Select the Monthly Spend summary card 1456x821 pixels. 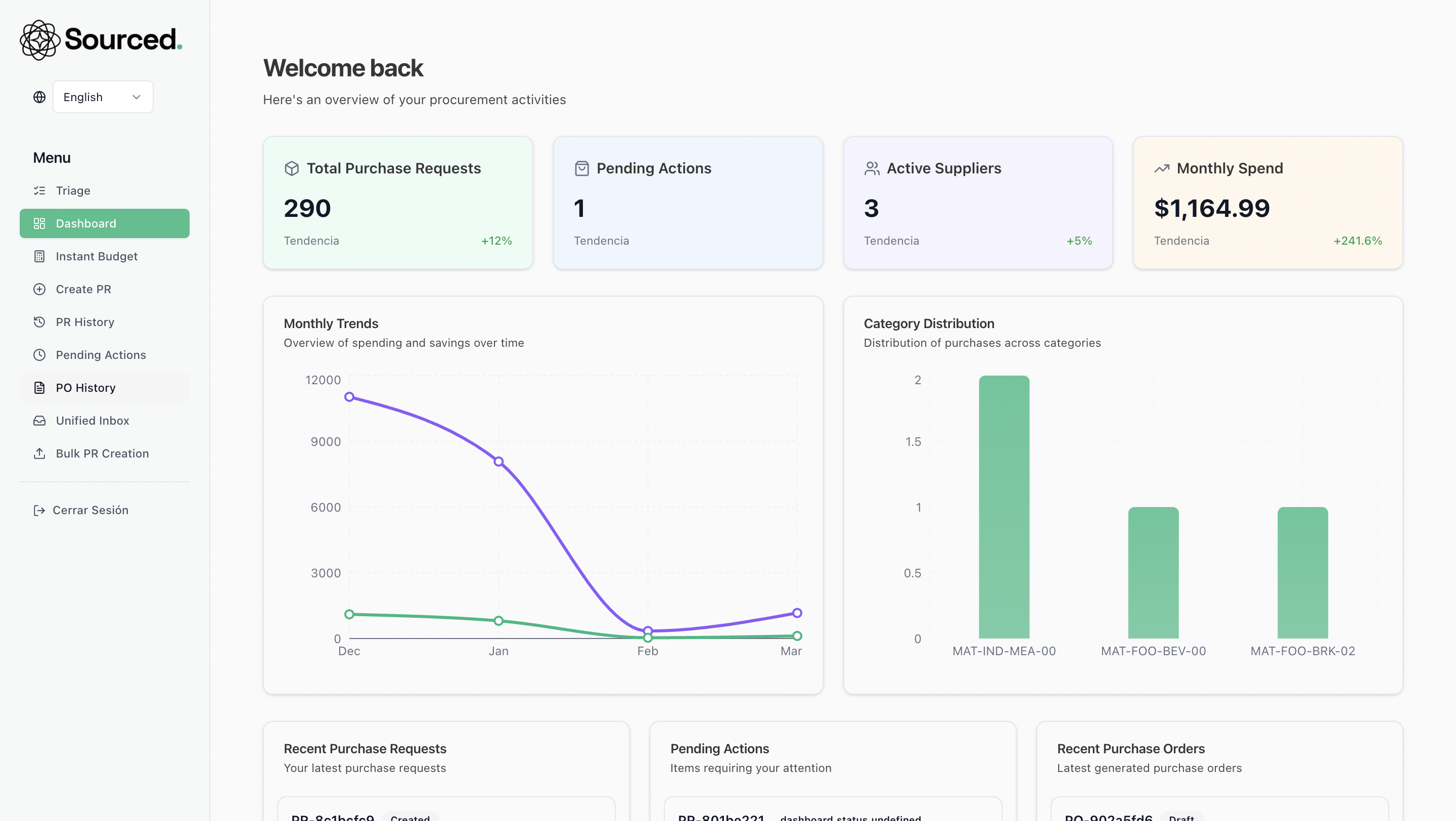1267,202
